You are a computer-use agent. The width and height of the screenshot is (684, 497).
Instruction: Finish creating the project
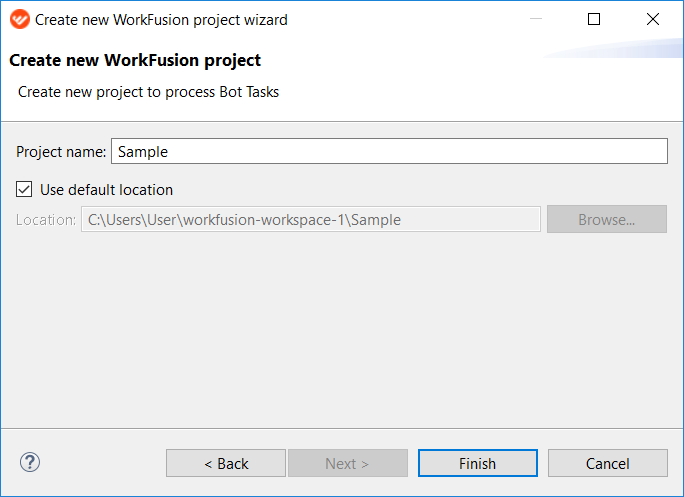(x=478, y=463)
